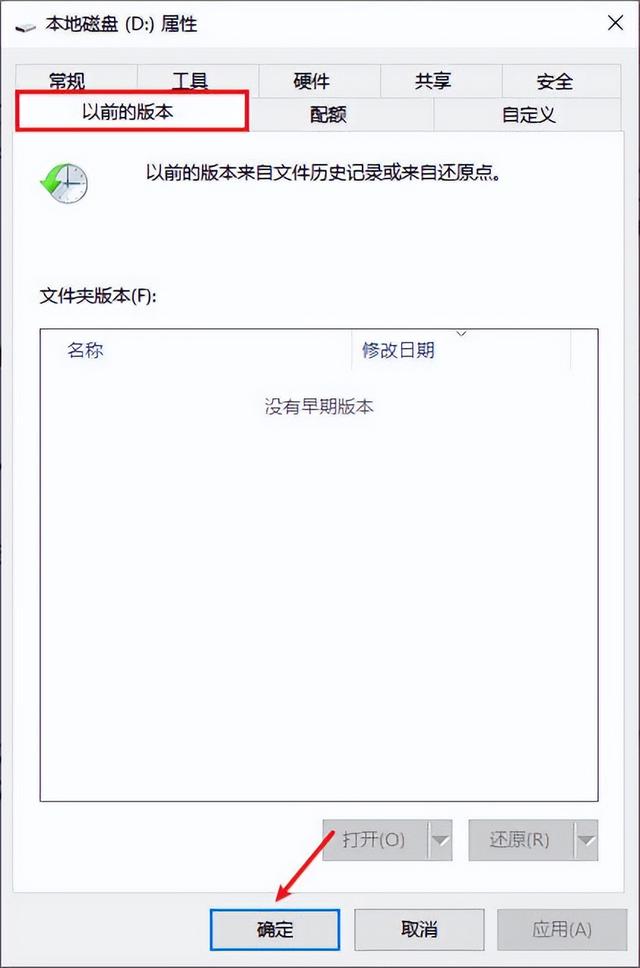Cancel the dialog with 取消
Screen dimensions: 640x968
pos(419,929)
